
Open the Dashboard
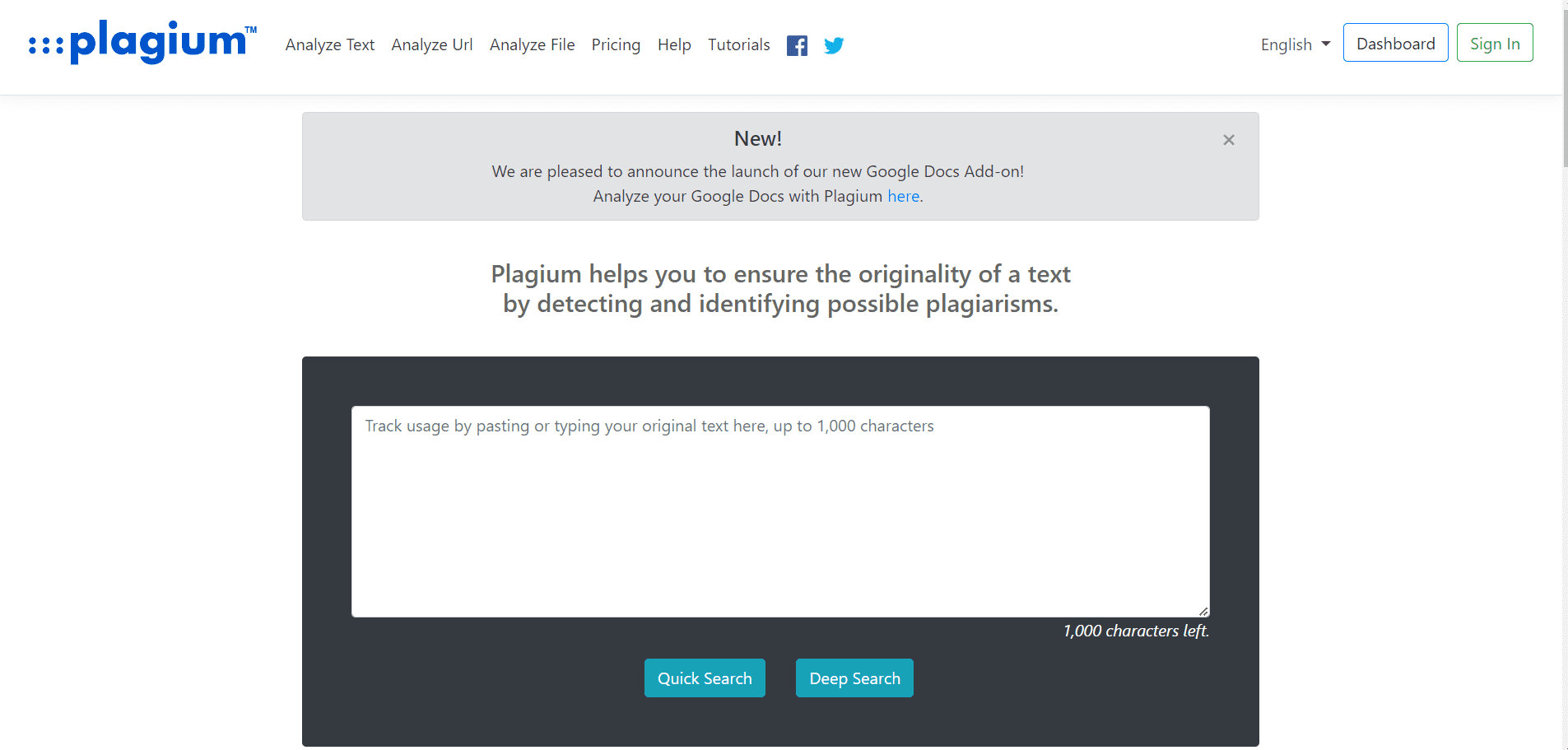pyautogui.click(x=1394, y=43)
